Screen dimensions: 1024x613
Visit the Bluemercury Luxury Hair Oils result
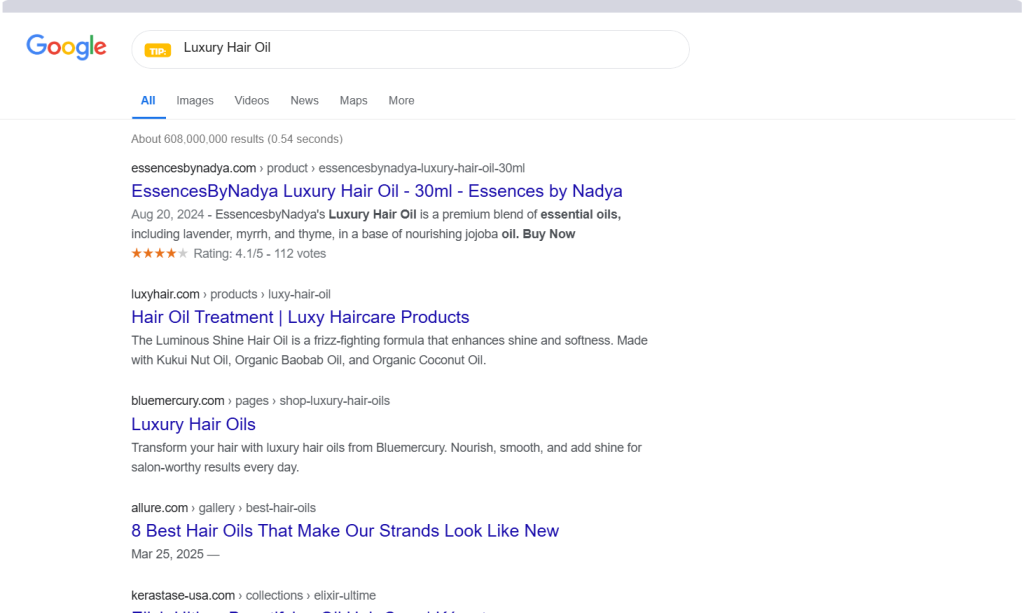click(193, 424)
